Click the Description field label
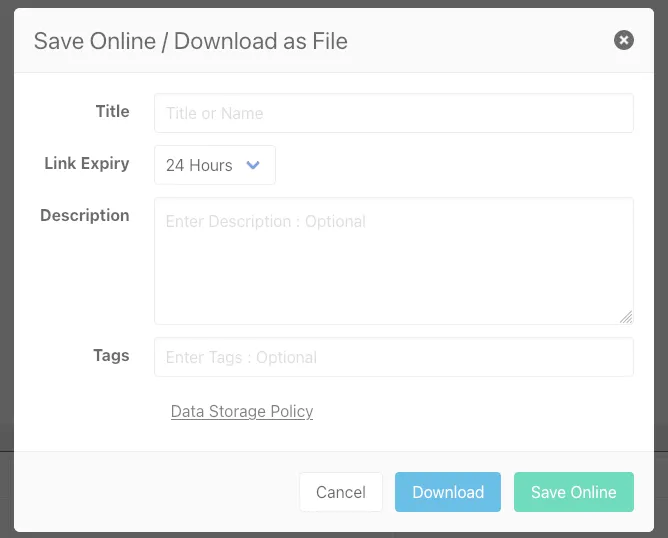Screen dimensions: 668x538 point(85,215)
